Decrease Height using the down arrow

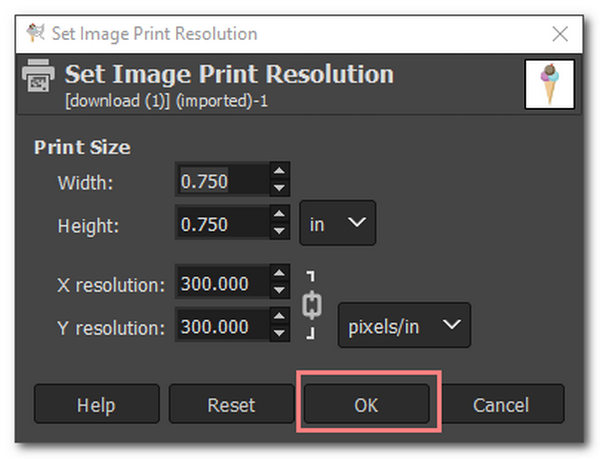[280, 231]
